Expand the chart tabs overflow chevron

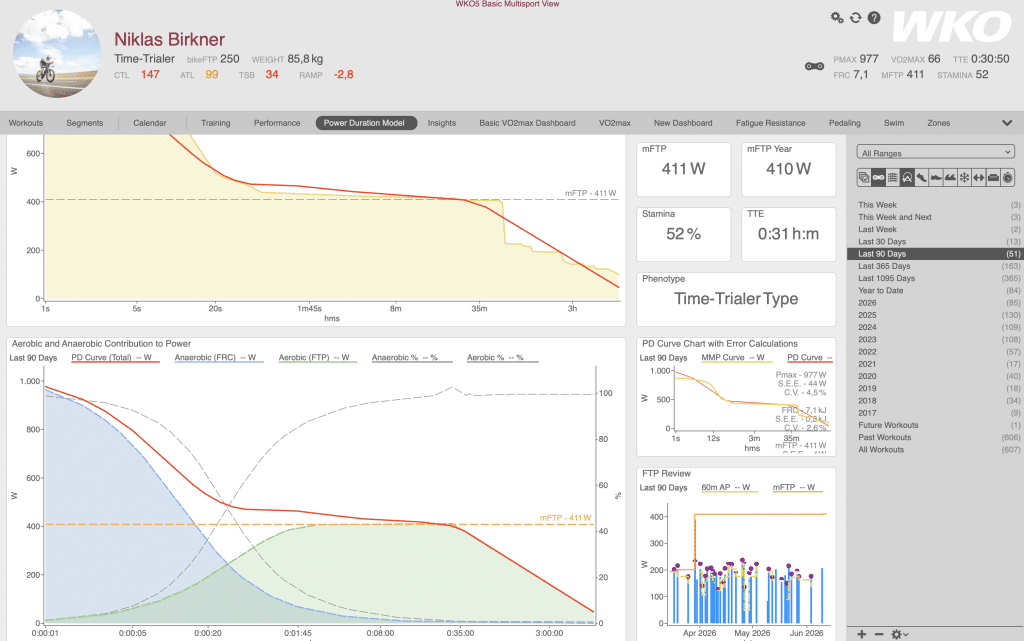(x=1007, y=123)
